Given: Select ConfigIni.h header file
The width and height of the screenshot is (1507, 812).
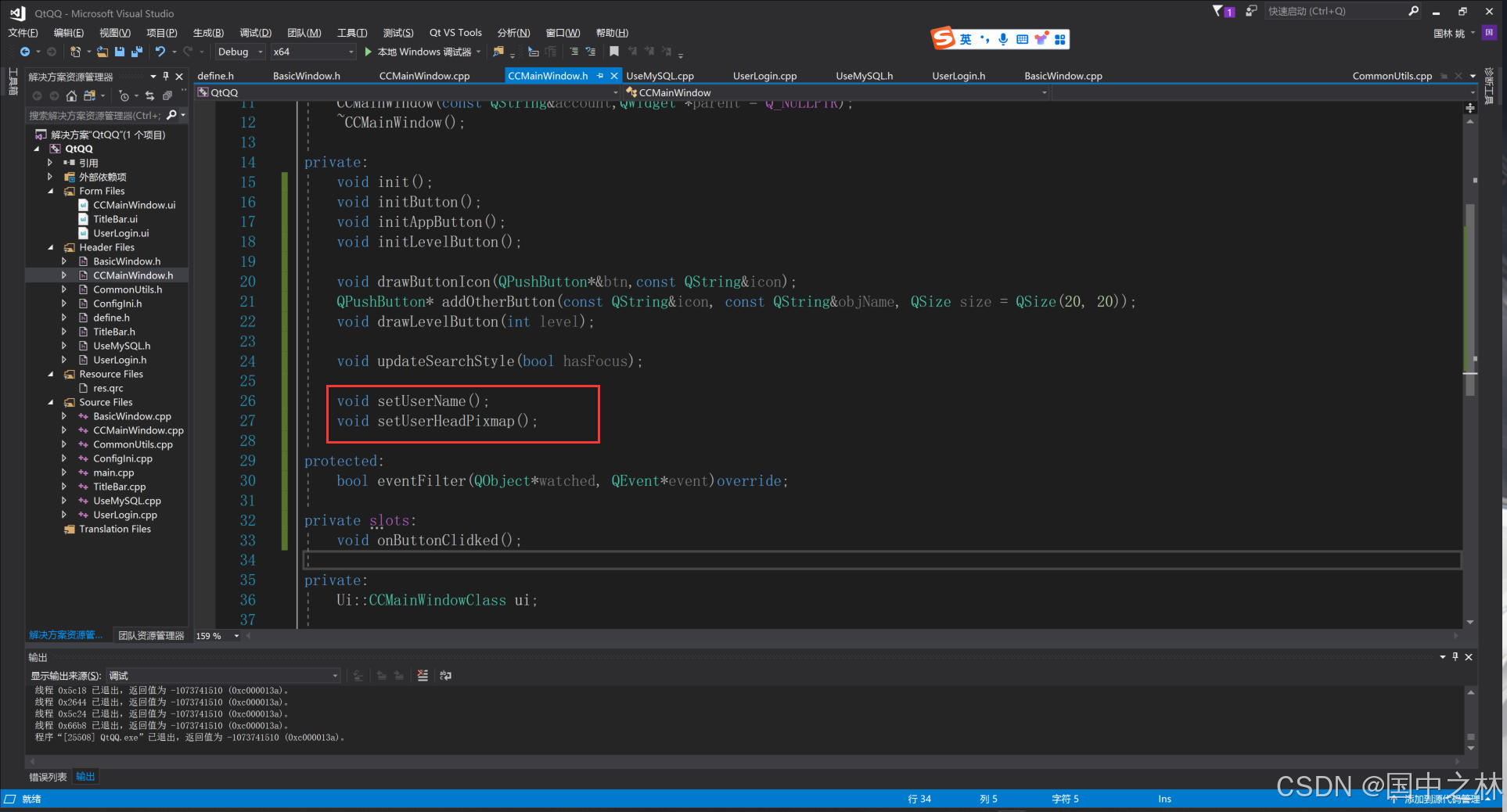Looking at the screenshot, I should click(x=117, y=304).
